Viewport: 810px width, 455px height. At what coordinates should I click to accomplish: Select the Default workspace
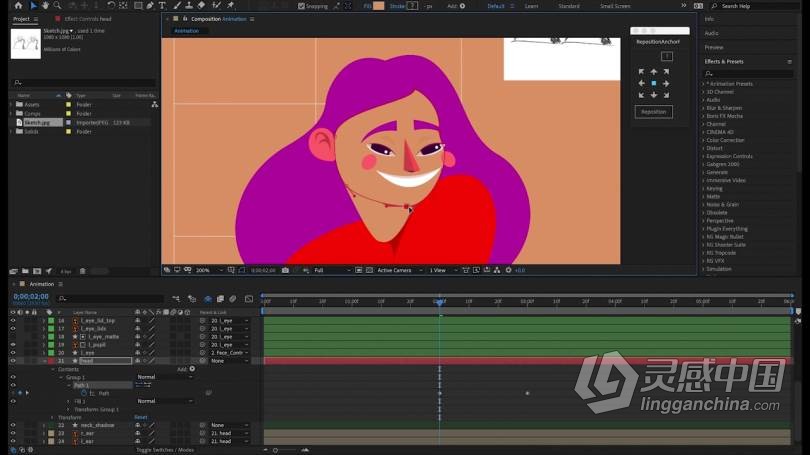tap(496, 6)
